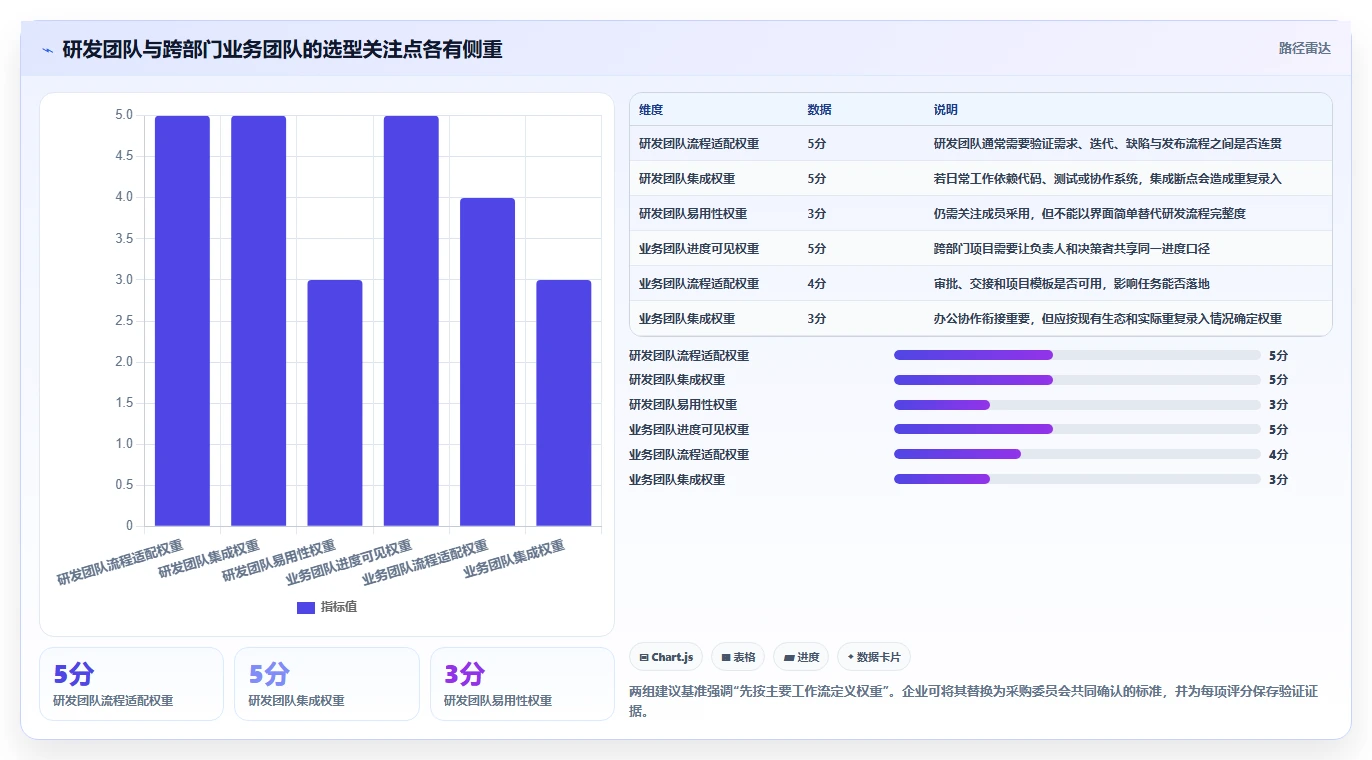This screenshot has width=1372, height=760.
Task: Click the 研发团队集成权重 progress bar
Action: (1077, 380)
